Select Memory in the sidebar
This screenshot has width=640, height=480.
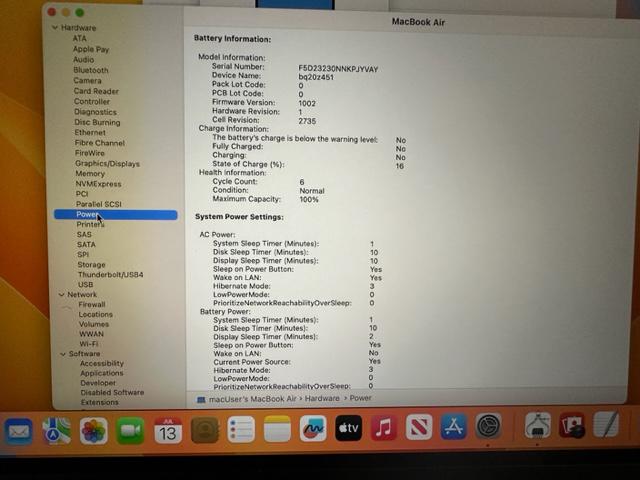point(90,173)
